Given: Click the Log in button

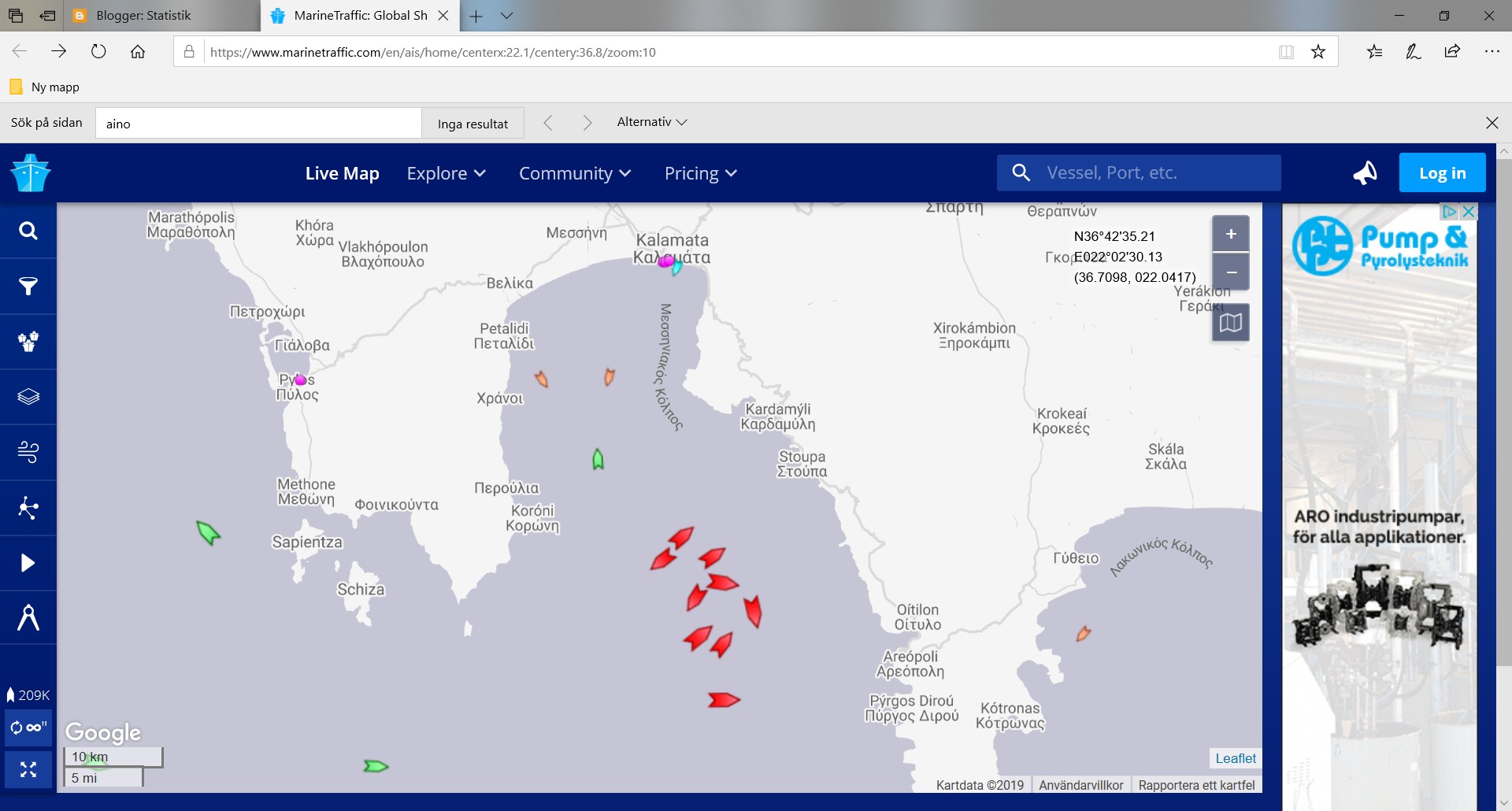Looking at the screenshot, I should pos(1442,172).
